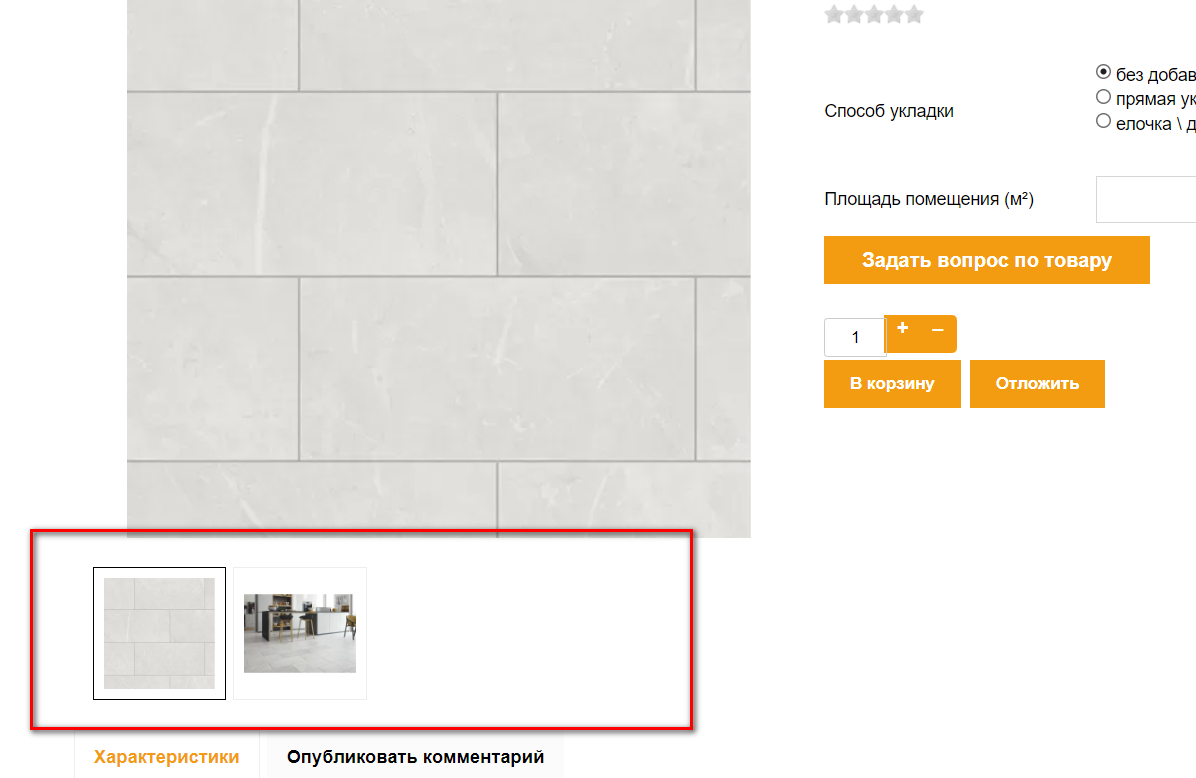Decrease quantity with the minus button
Image resolution: width=1196 pixels, height=778 pixels.
[938, 330]
